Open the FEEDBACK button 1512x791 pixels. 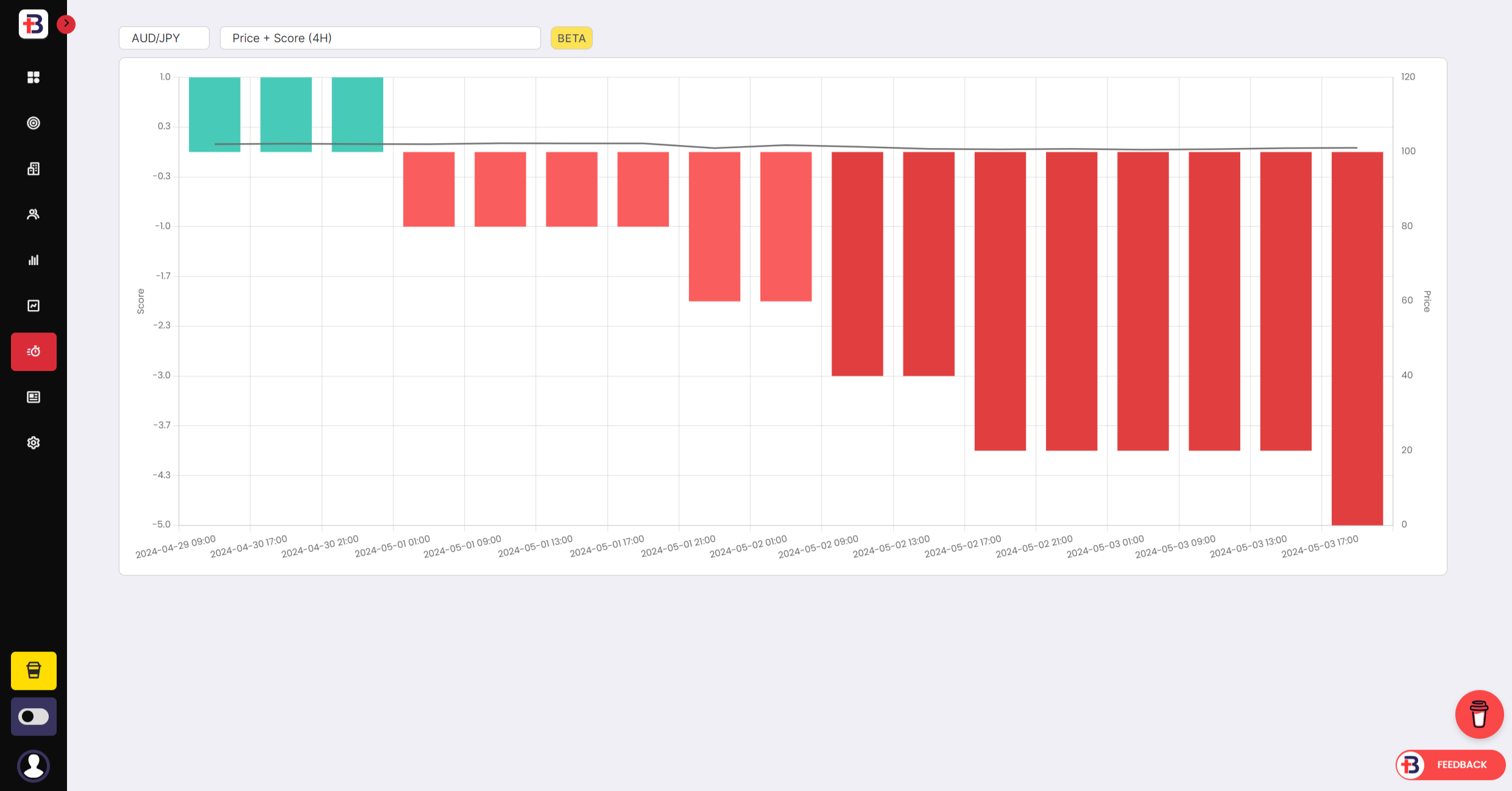[x=1450, y=764]
